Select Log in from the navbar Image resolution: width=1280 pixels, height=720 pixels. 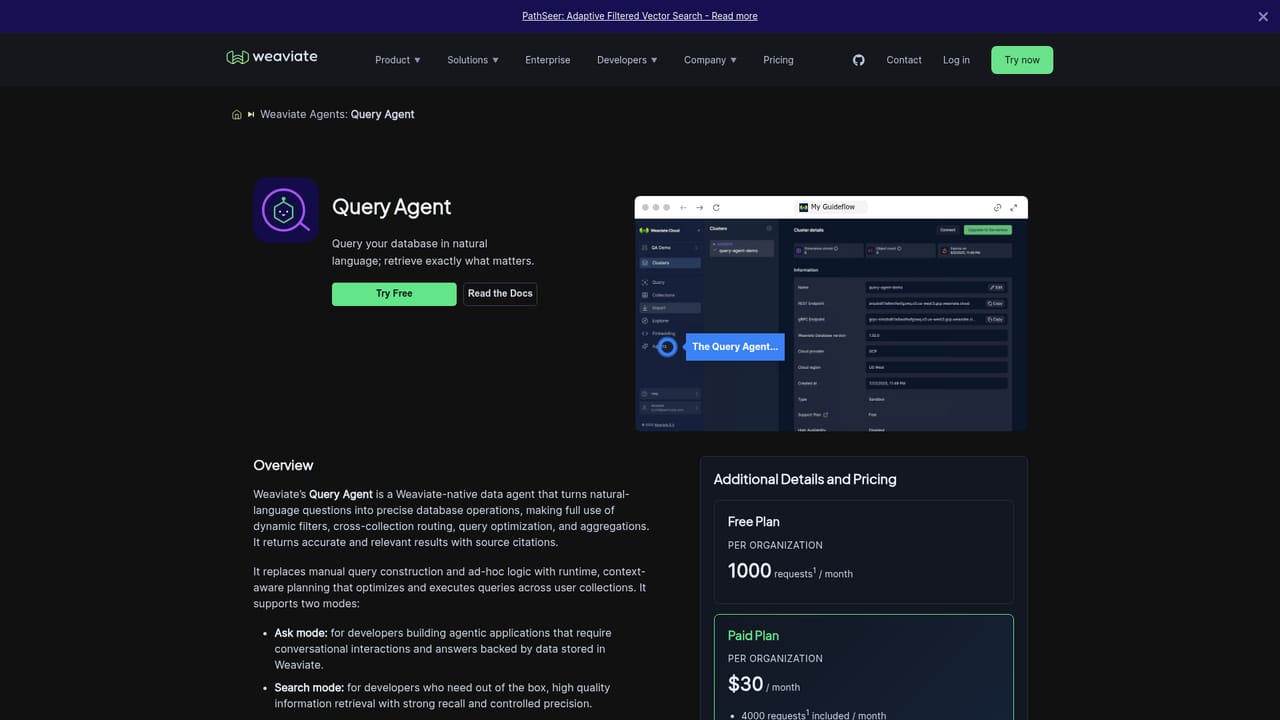pos(956,60)
